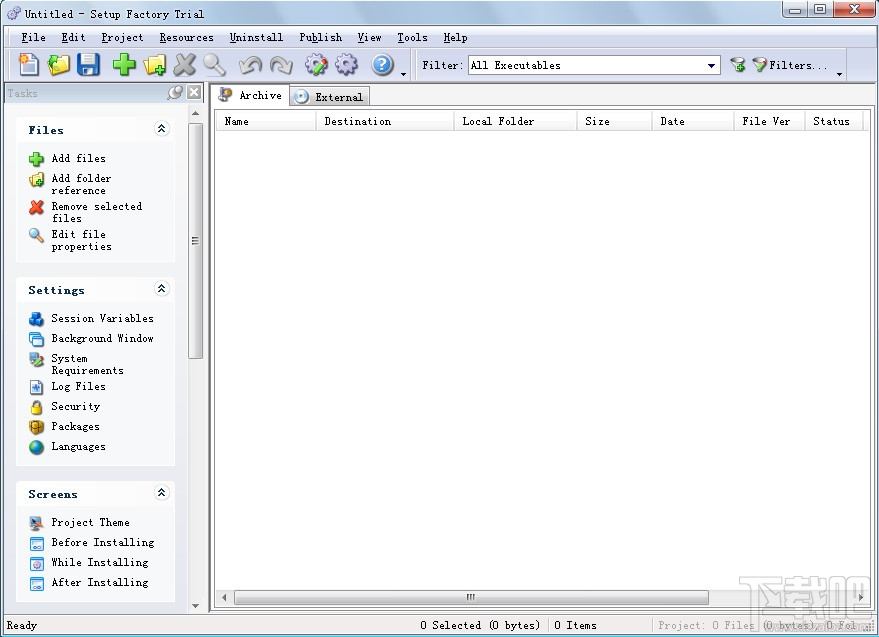
Task: Click the file list horizontal scrollbar thumb
Action: [471, 597]
